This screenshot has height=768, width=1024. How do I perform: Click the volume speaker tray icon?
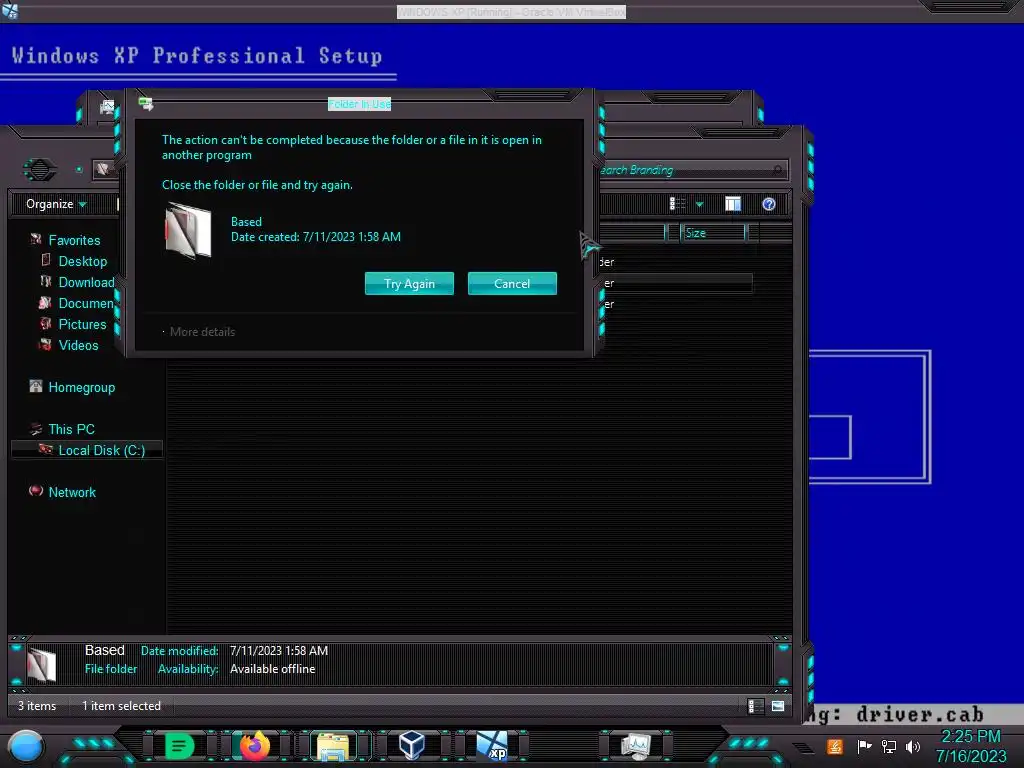913,746
